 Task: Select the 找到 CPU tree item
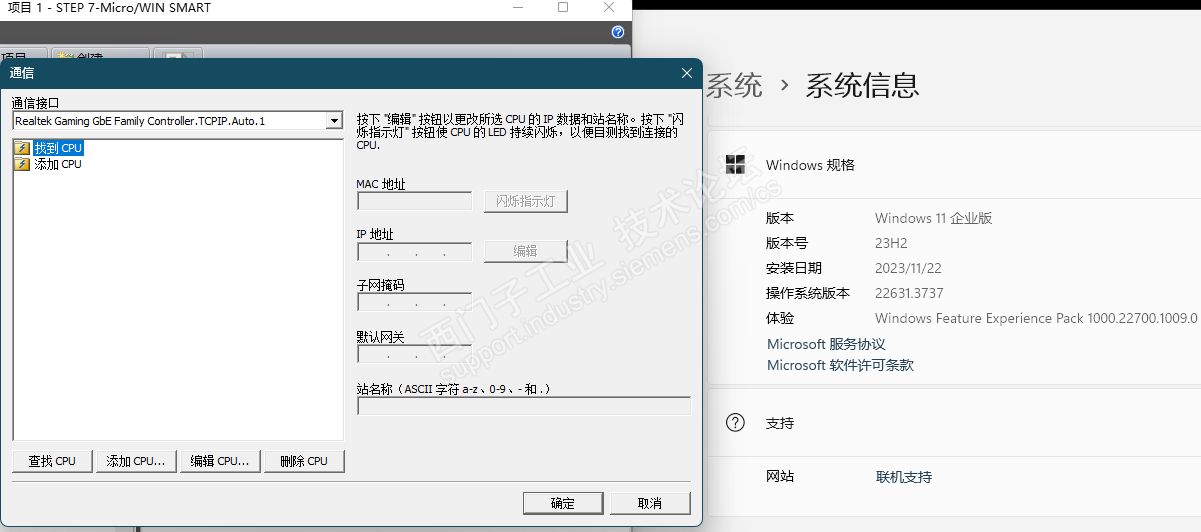pyautogui.click(x=58, y=148)
